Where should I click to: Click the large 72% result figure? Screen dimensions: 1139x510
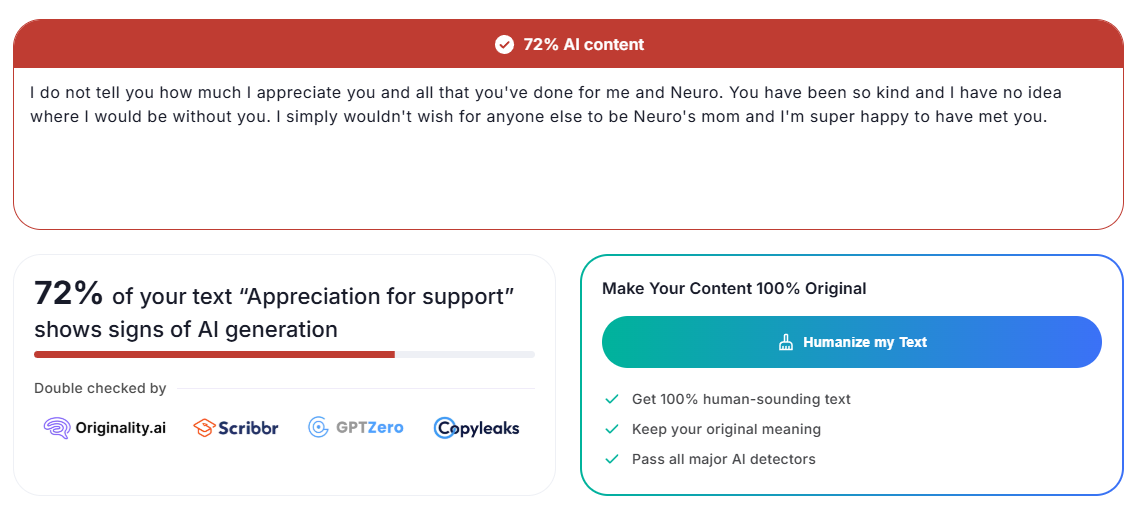pos(69,293)
